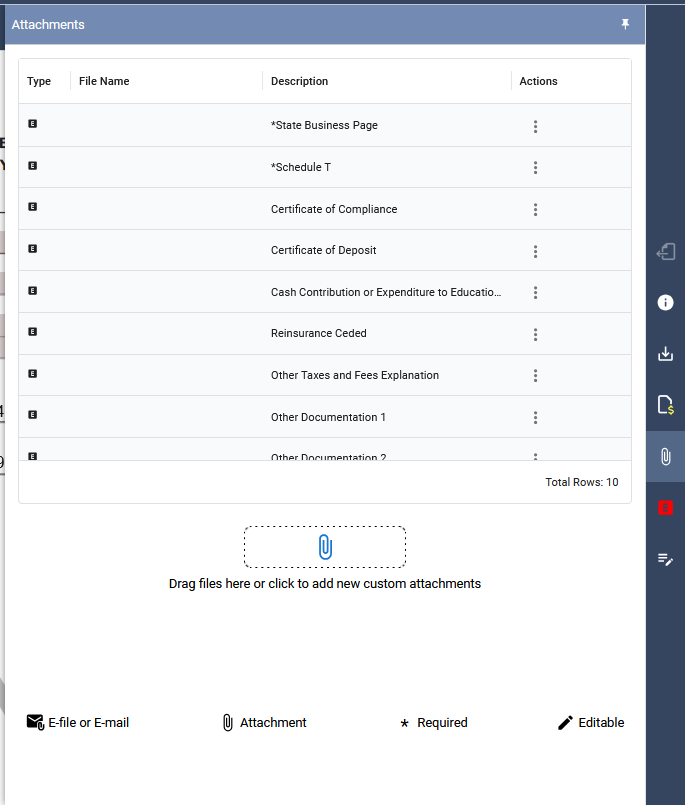This screenshot has height=805, width=685.
Task: Click the paperclip upload drop zone
Action: 325,547
